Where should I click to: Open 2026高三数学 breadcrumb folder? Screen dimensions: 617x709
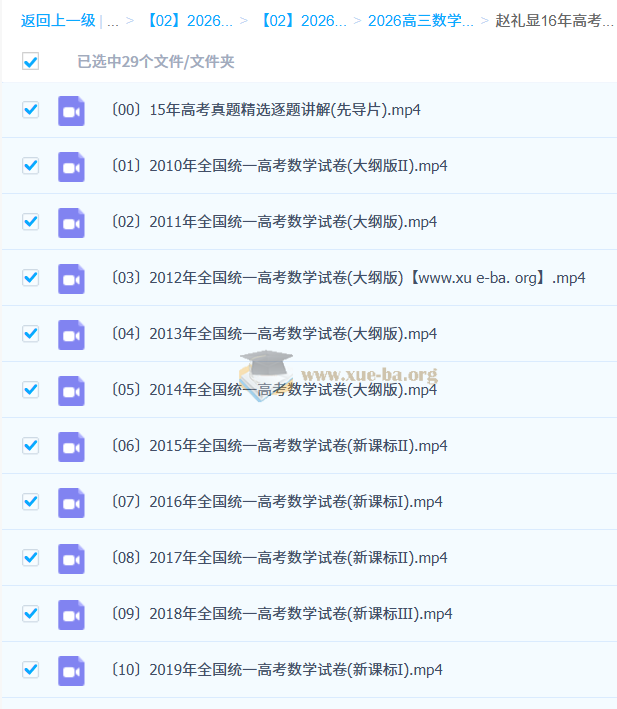click(421, 21)
